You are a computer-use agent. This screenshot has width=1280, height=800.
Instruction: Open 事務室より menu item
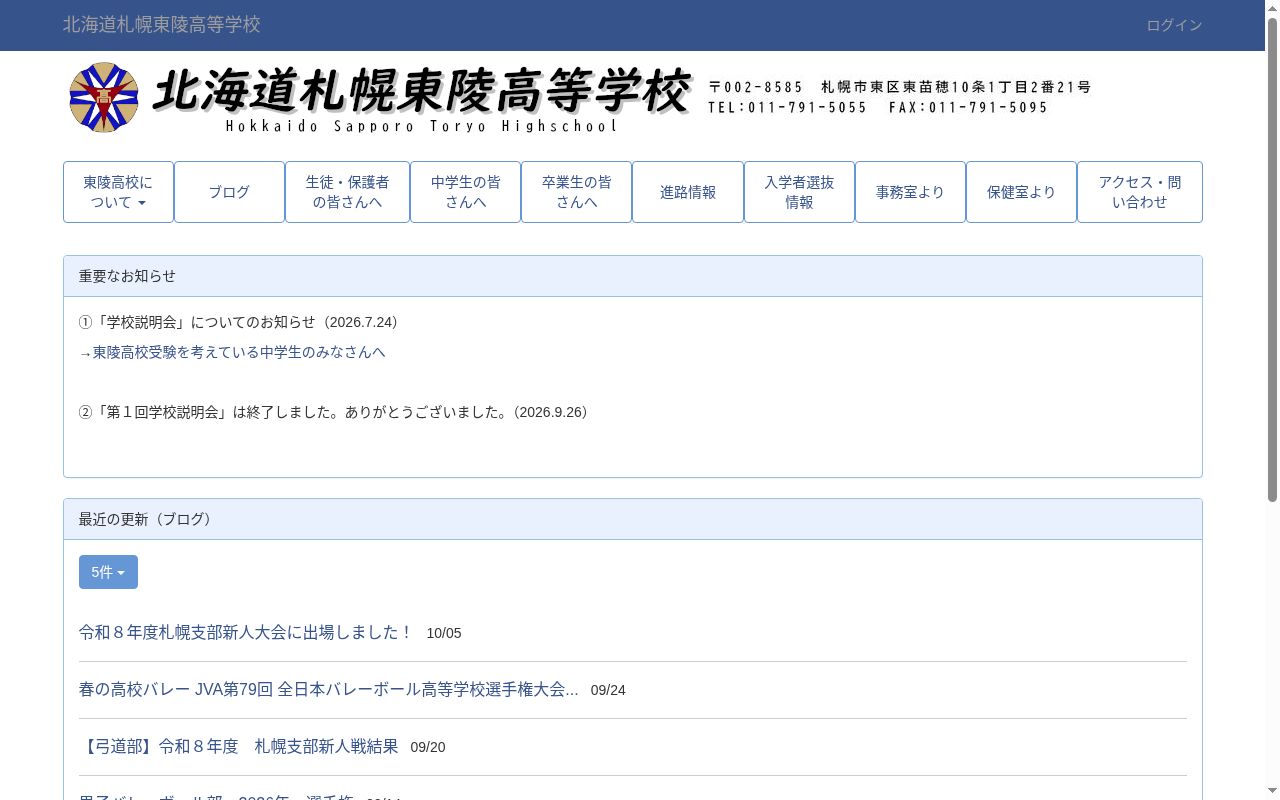pos(910,192)
